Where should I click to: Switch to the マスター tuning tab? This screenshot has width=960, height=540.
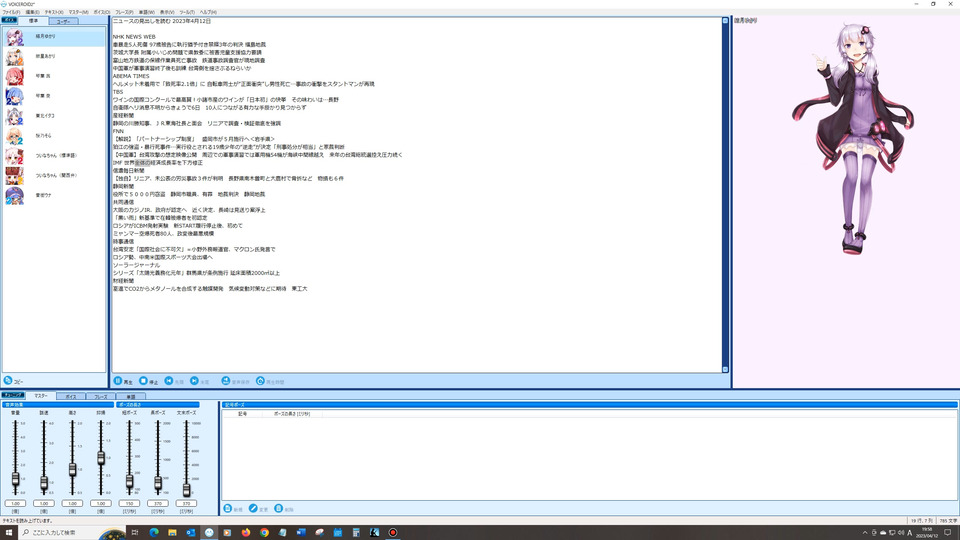(41, 396)
